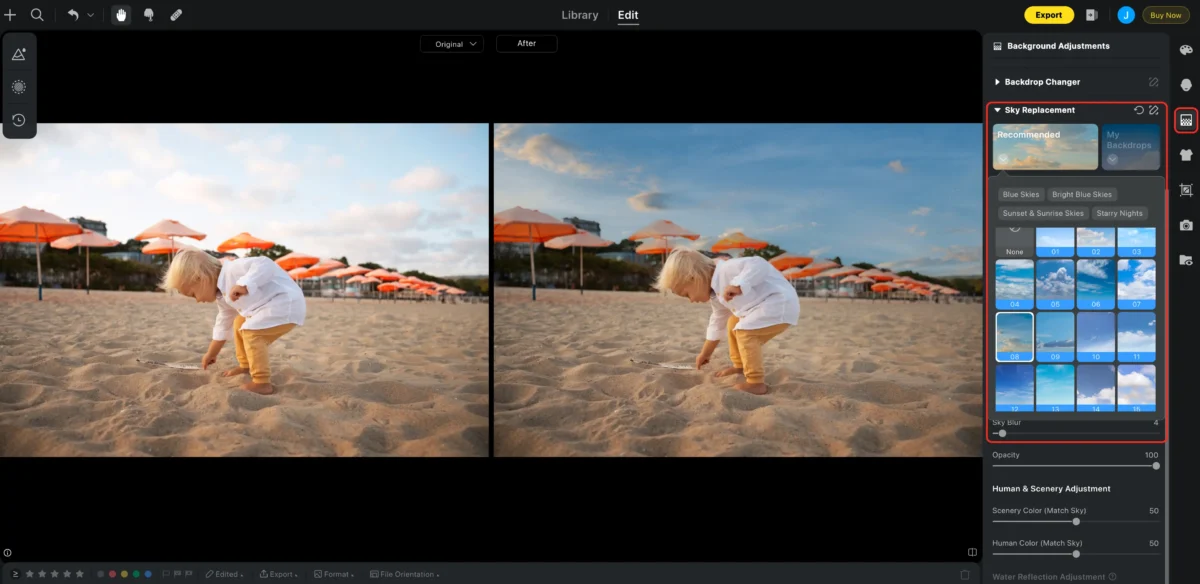Viewport: 1200px width, 584px height.
Task: Click the before/after compare icon near Export
Action: [x=1092, y=15]
